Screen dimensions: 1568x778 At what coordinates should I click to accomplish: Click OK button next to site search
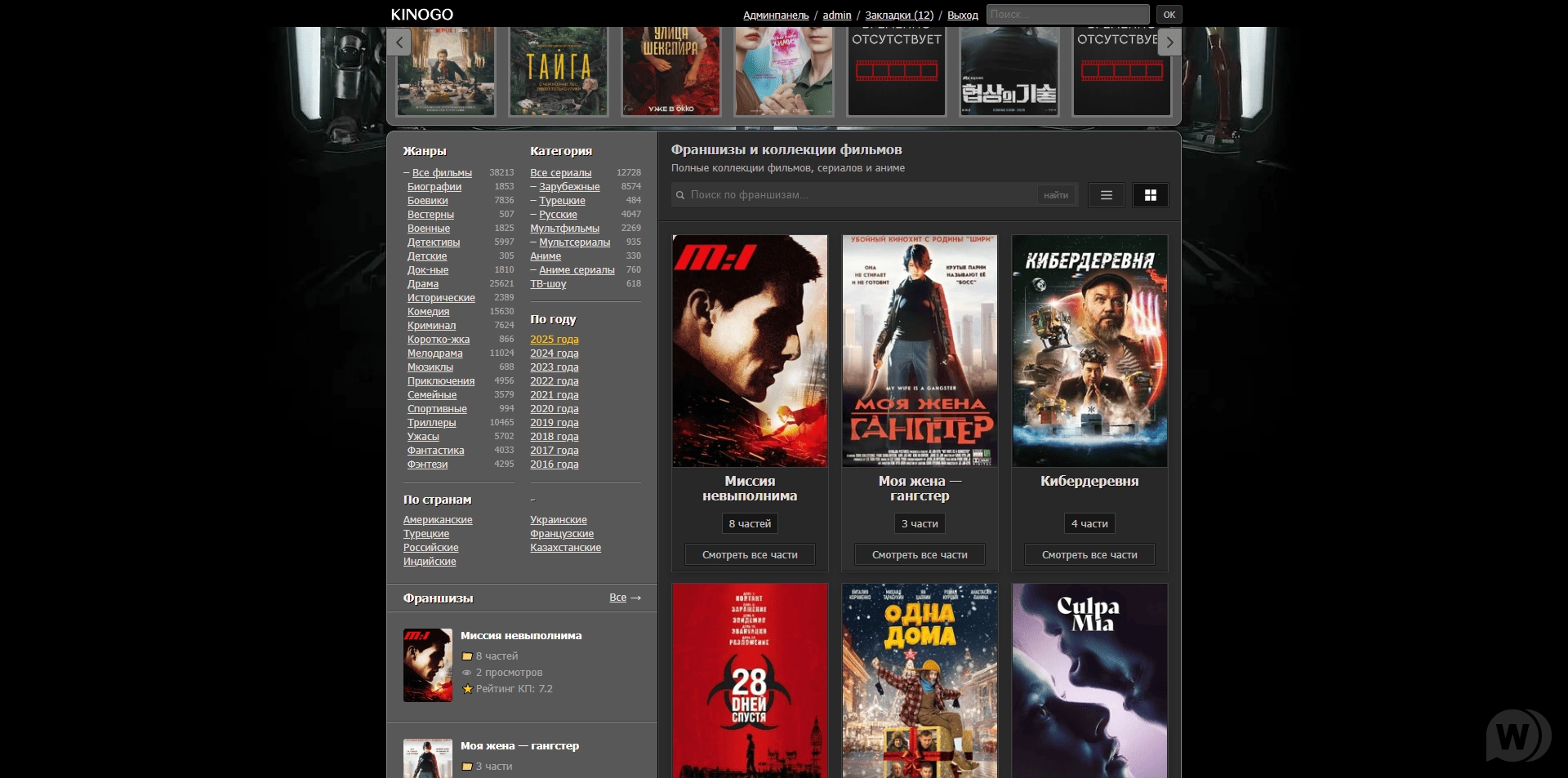(1169, 15)
